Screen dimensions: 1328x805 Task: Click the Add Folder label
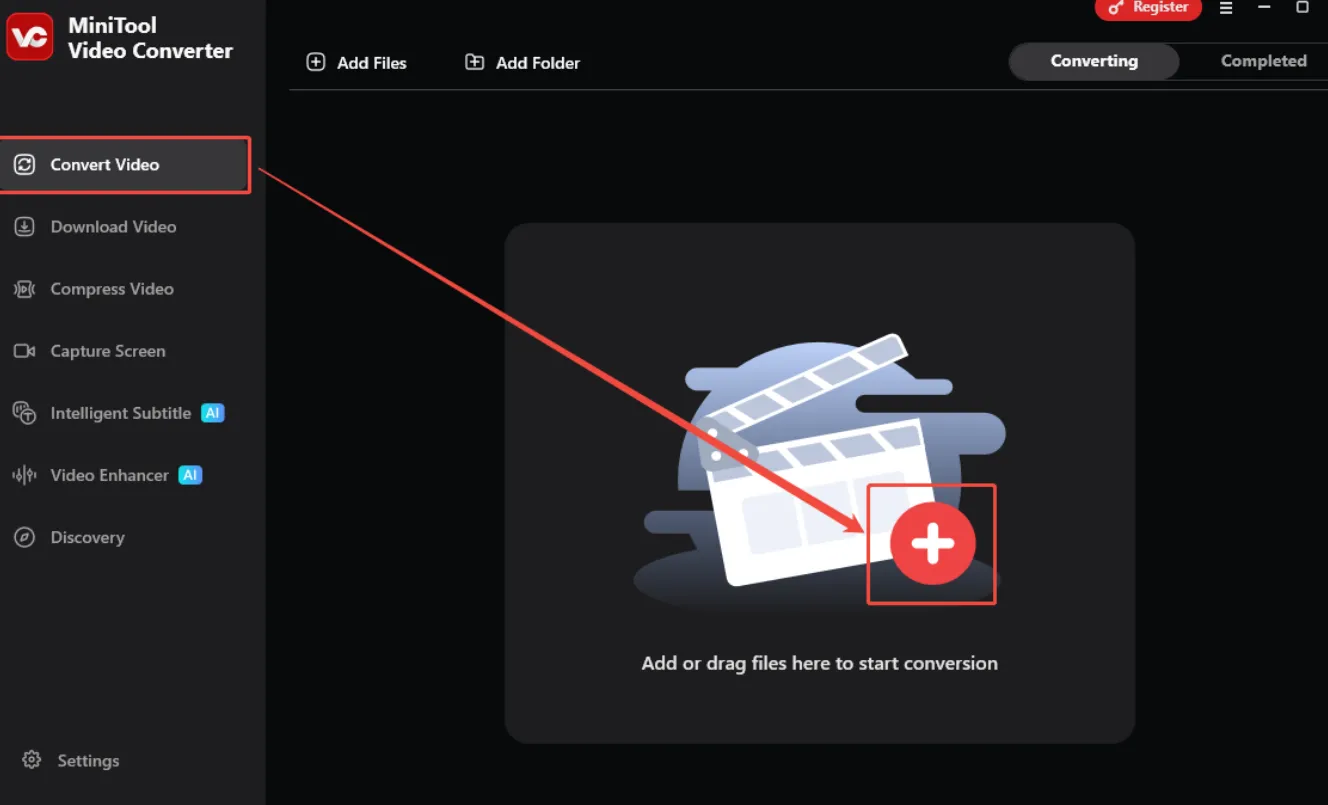pyautogui.click(x=538, y=63)
